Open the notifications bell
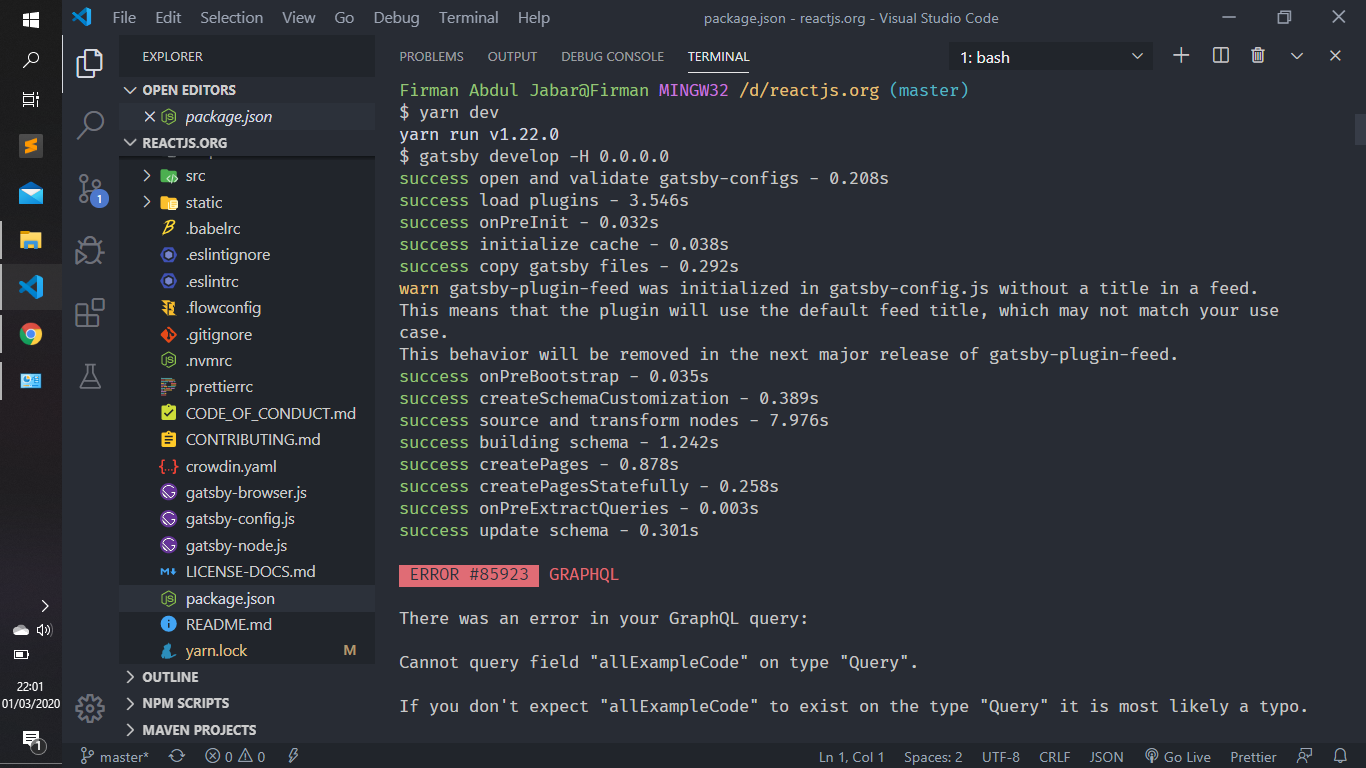Screen dimensions: 1366x768 point(1341,757)
